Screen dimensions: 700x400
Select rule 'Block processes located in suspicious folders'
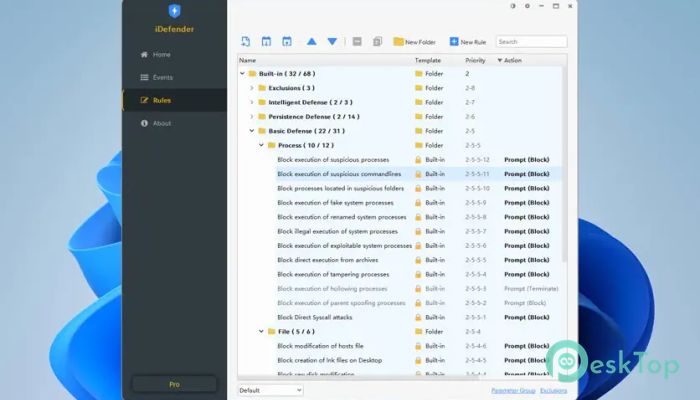[341, 188]
